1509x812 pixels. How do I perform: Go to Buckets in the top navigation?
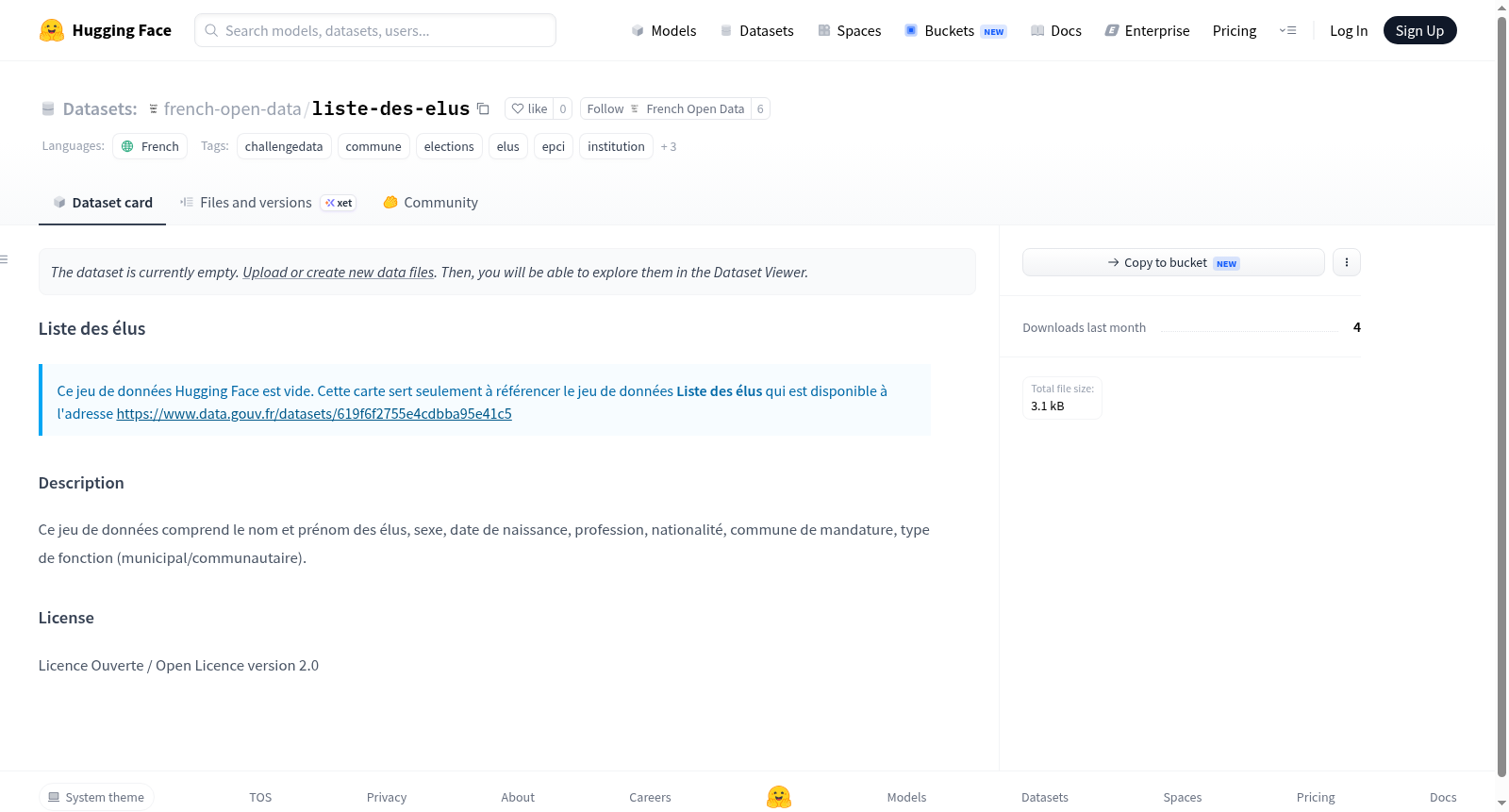click(x=955, y=30)
